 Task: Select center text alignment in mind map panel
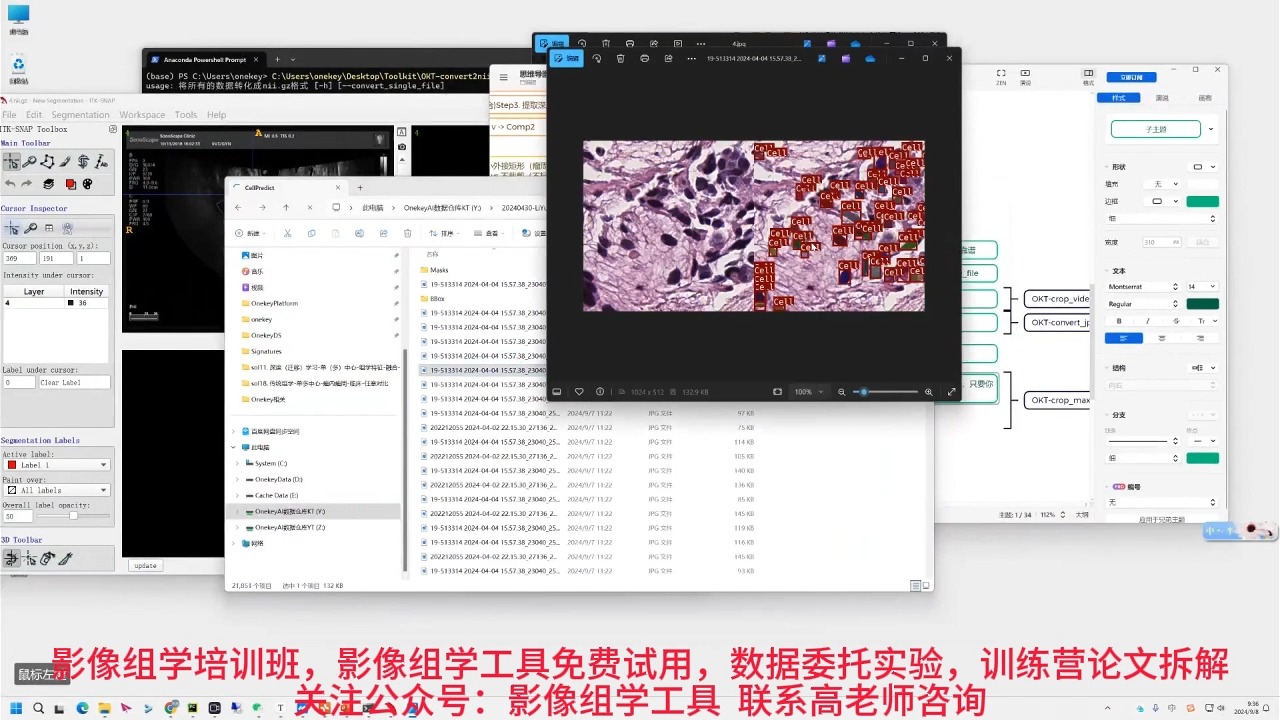[x=1162, y=338]
